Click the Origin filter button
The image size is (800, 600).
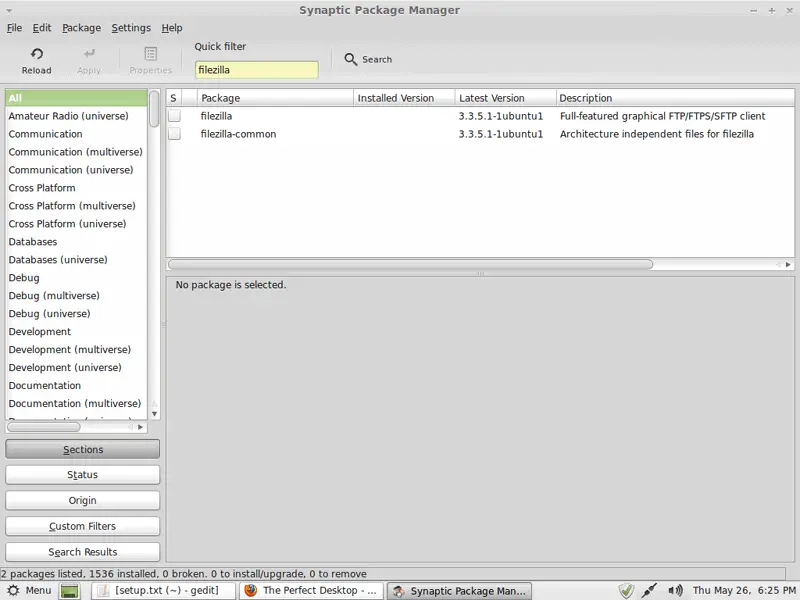[83, 501]
